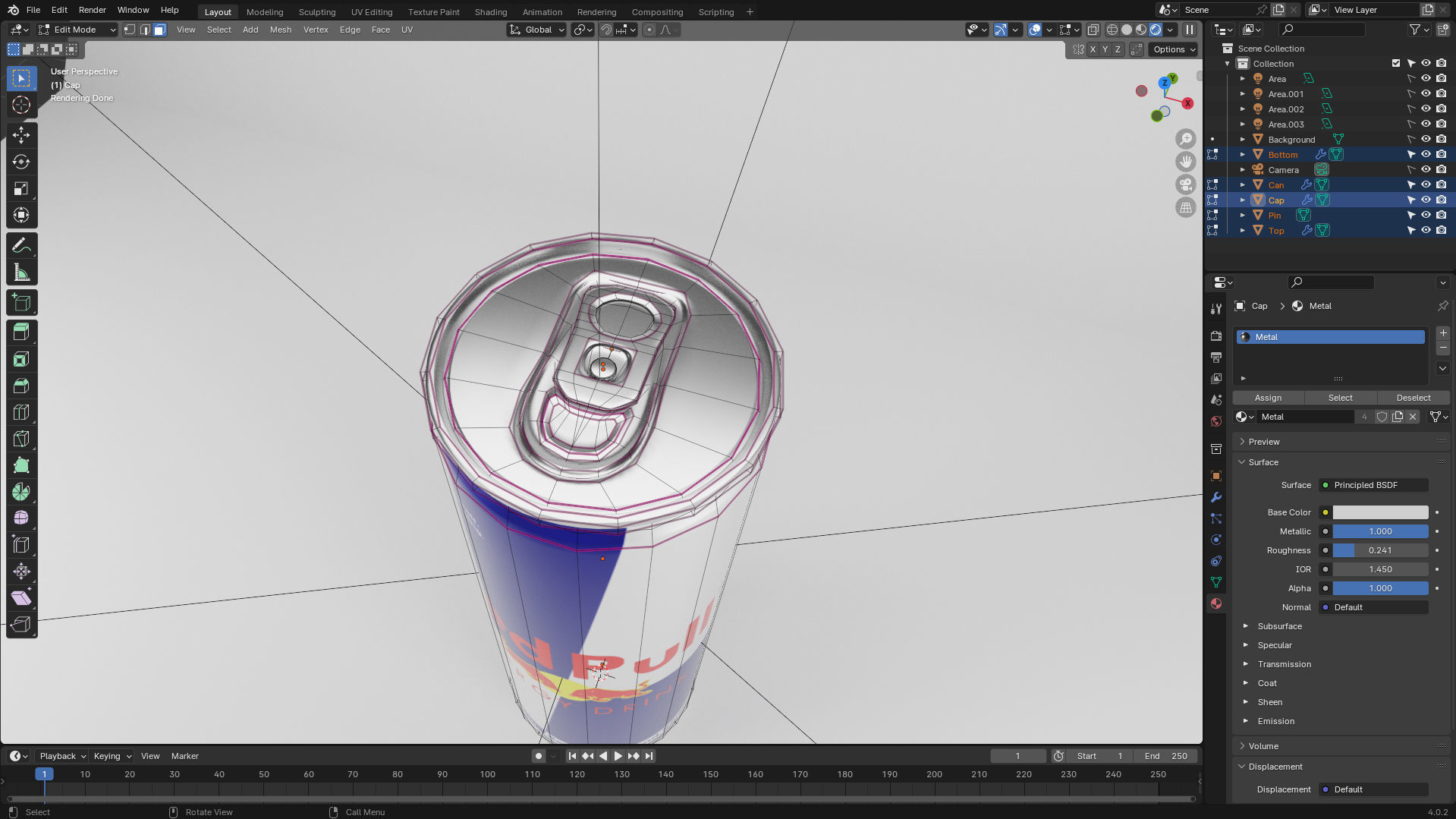Select the Transform tool
Screen dimensions: 1456x819
click(21, 215)
